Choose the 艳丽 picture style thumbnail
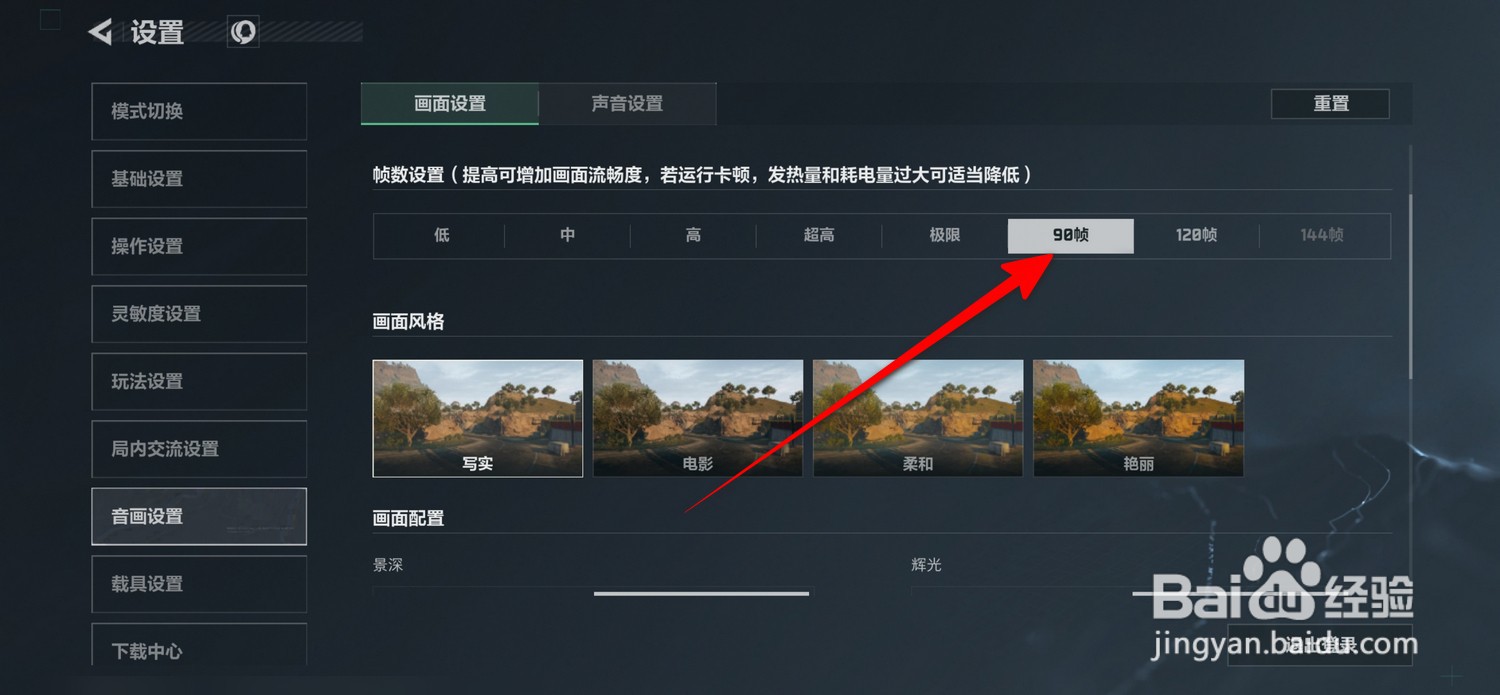The height and width of the screenshot is (695, 1500). point(1138,418)
